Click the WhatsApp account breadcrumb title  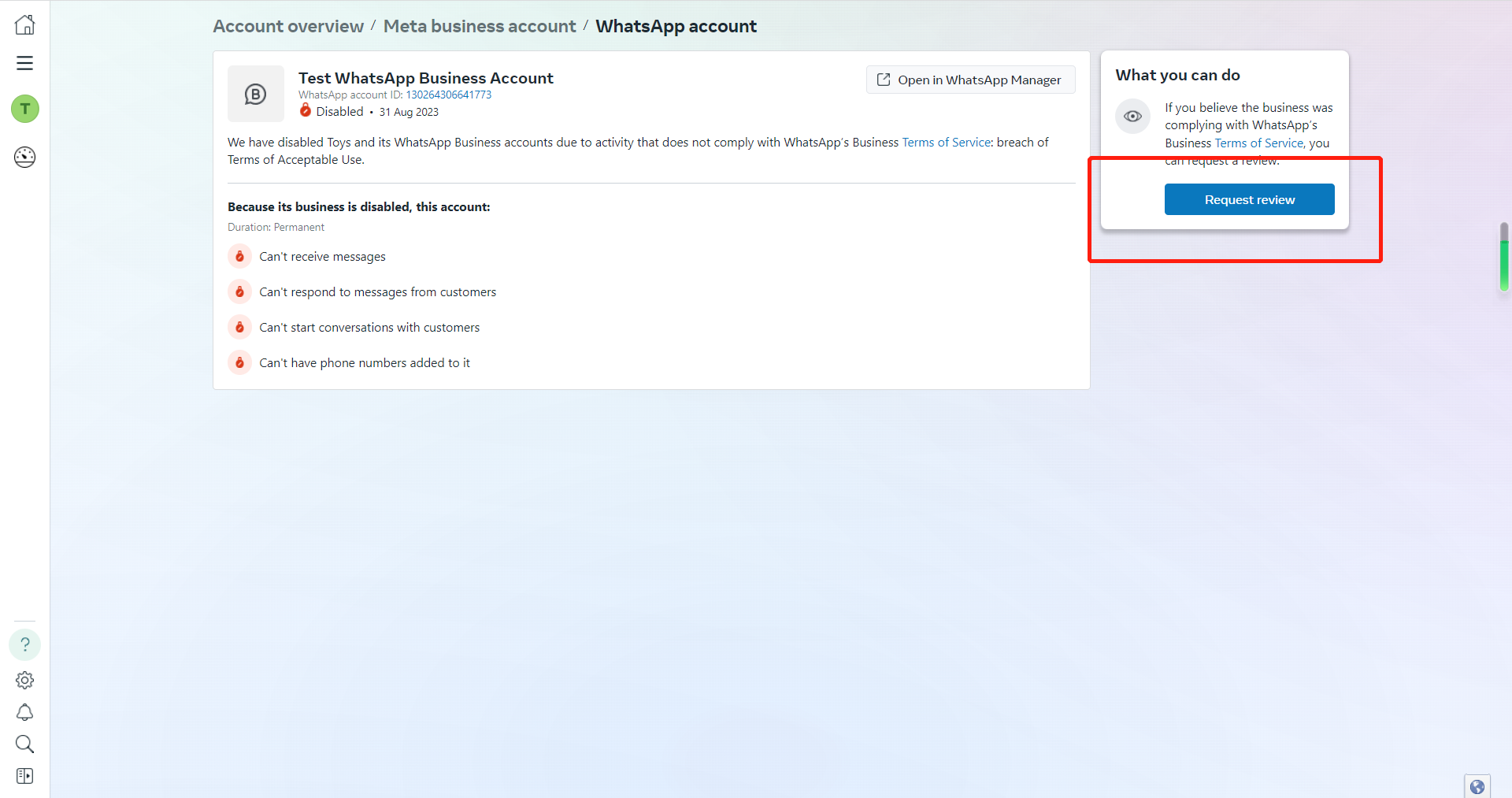coord(676,26)
